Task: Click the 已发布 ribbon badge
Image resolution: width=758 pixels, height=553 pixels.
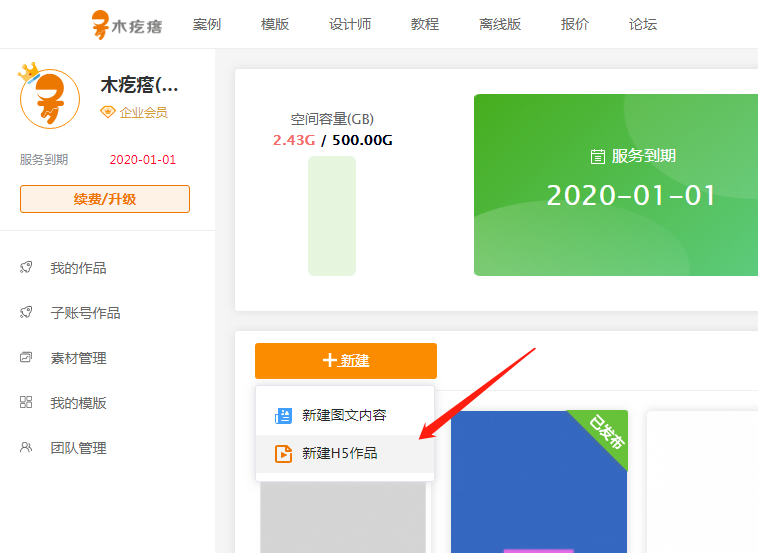Action: click(x=607, y=432)
